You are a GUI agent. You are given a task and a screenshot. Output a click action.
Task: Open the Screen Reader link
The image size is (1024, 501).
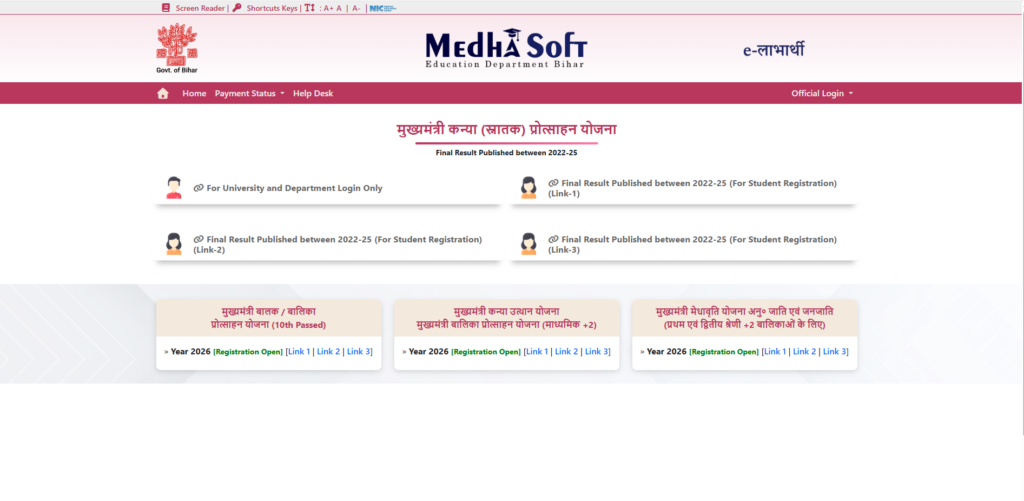click(x=200, y=8)
